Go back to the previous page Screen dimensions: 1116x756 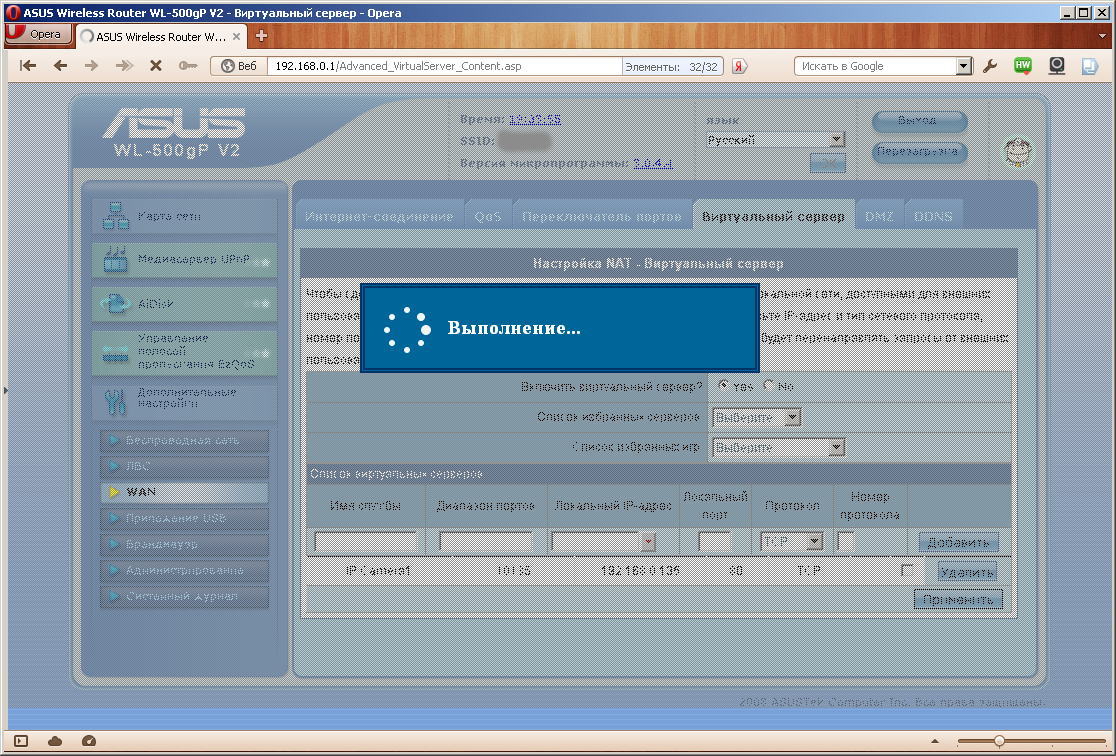click(60, 66)
